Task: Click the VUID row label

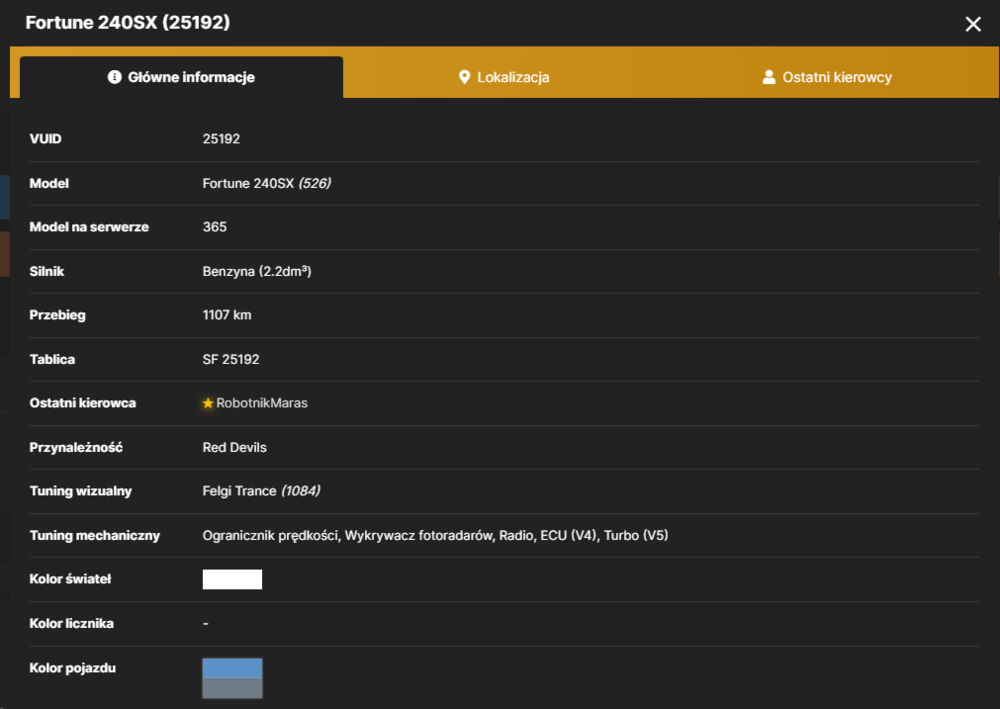Action: [45, 139]
